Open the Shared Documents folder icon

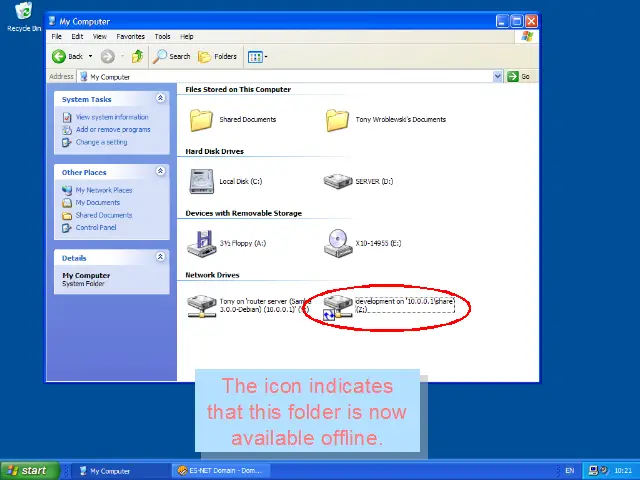202,120
